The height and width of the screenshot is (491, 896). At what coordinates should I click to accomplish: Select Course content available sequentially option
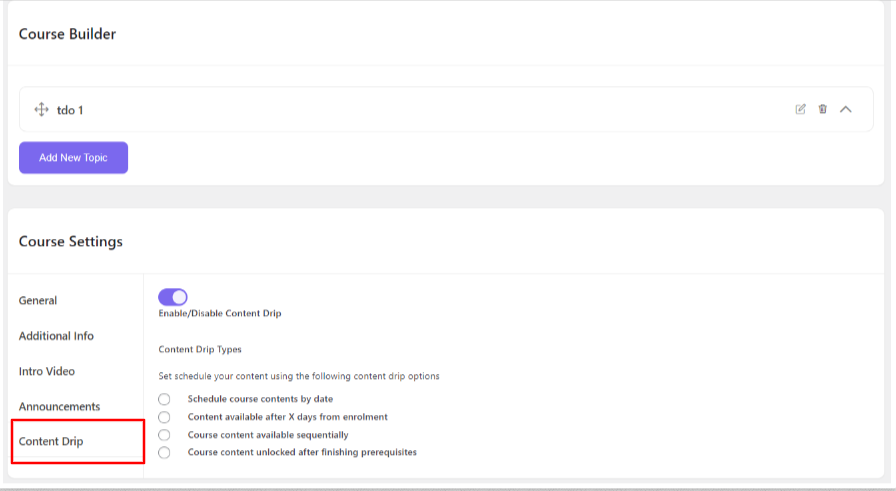(164, 435)
